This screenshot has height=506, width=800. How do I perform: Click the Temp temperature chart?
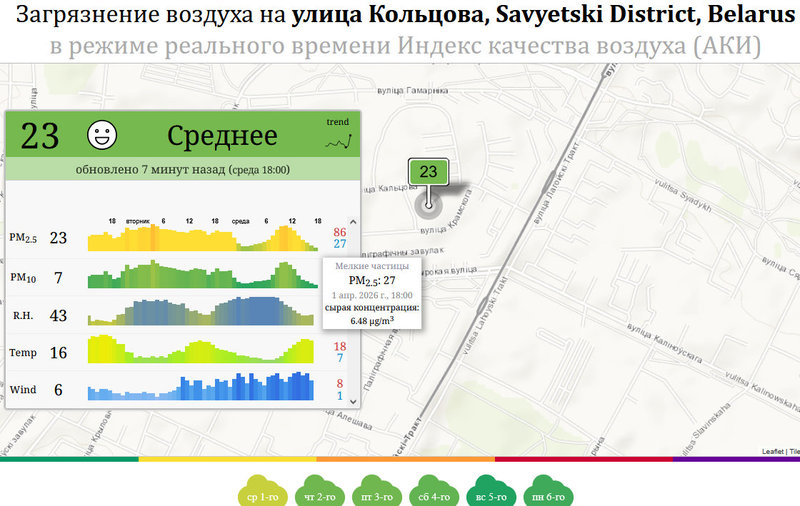tap(200, 351)
